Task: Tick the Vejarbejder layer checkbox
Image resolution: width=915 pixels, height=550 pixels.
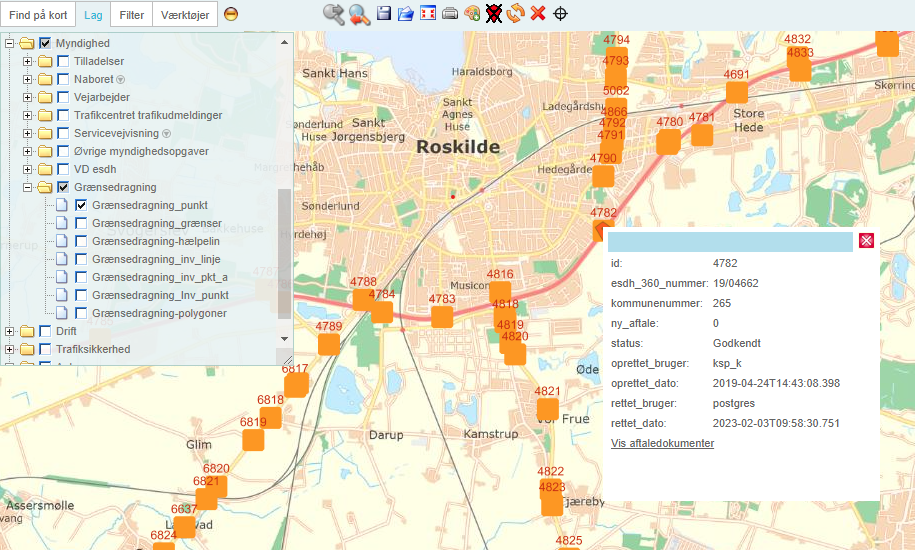Action: click(x=63, y=97)
